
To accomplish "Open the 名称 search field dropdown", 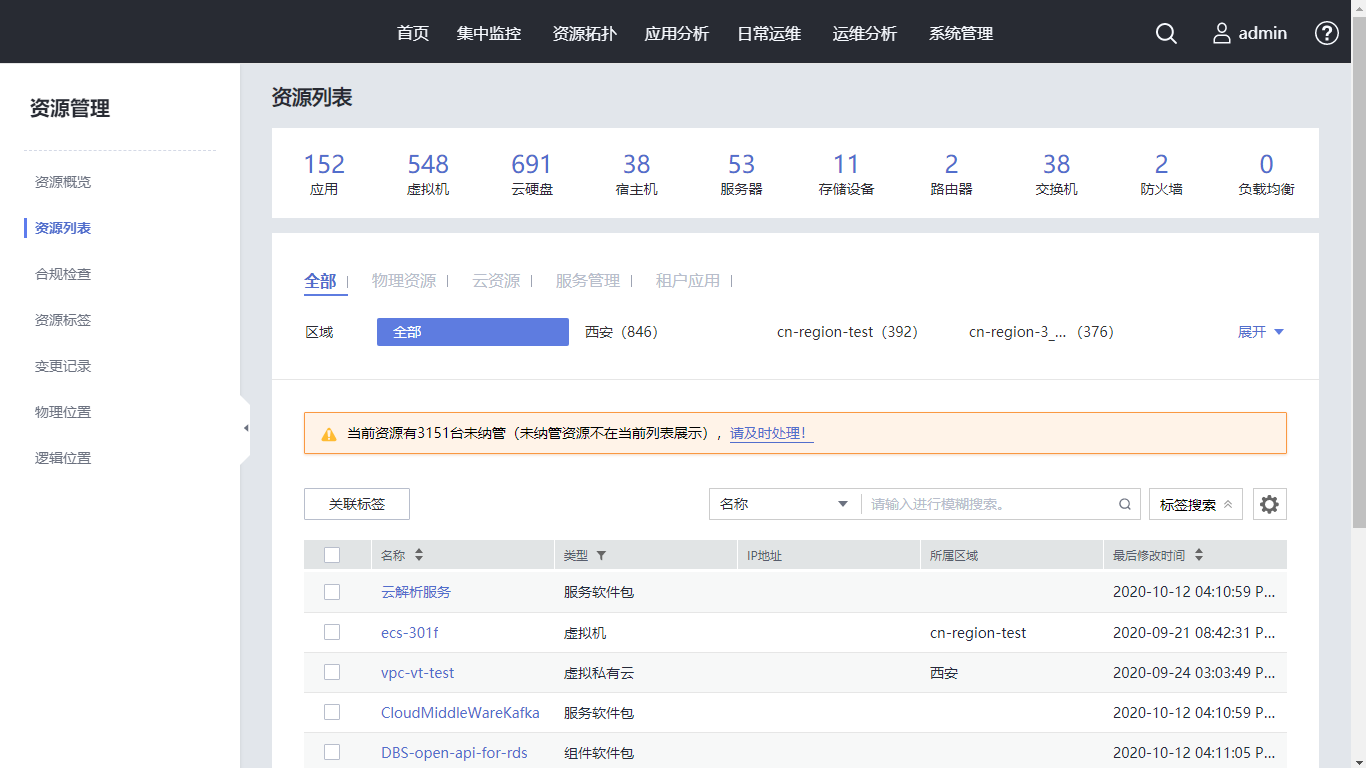I will click(784, 504).
